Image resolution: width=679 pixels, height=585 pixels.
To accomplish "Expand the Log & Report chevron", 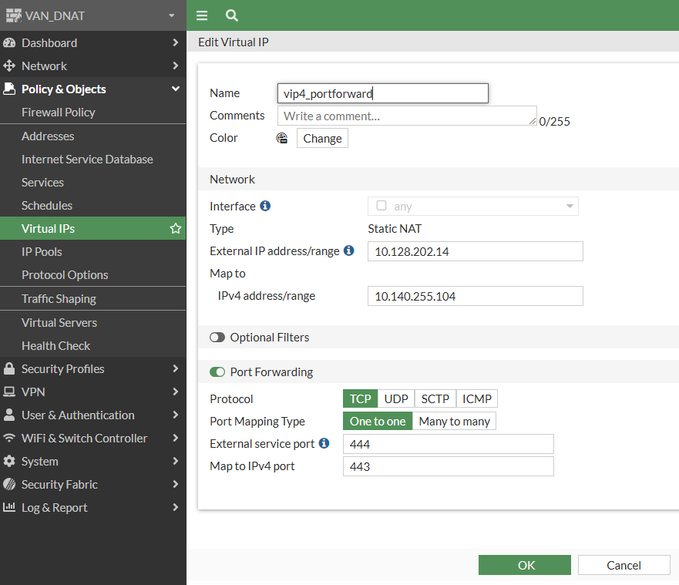I will coord(175,507).
